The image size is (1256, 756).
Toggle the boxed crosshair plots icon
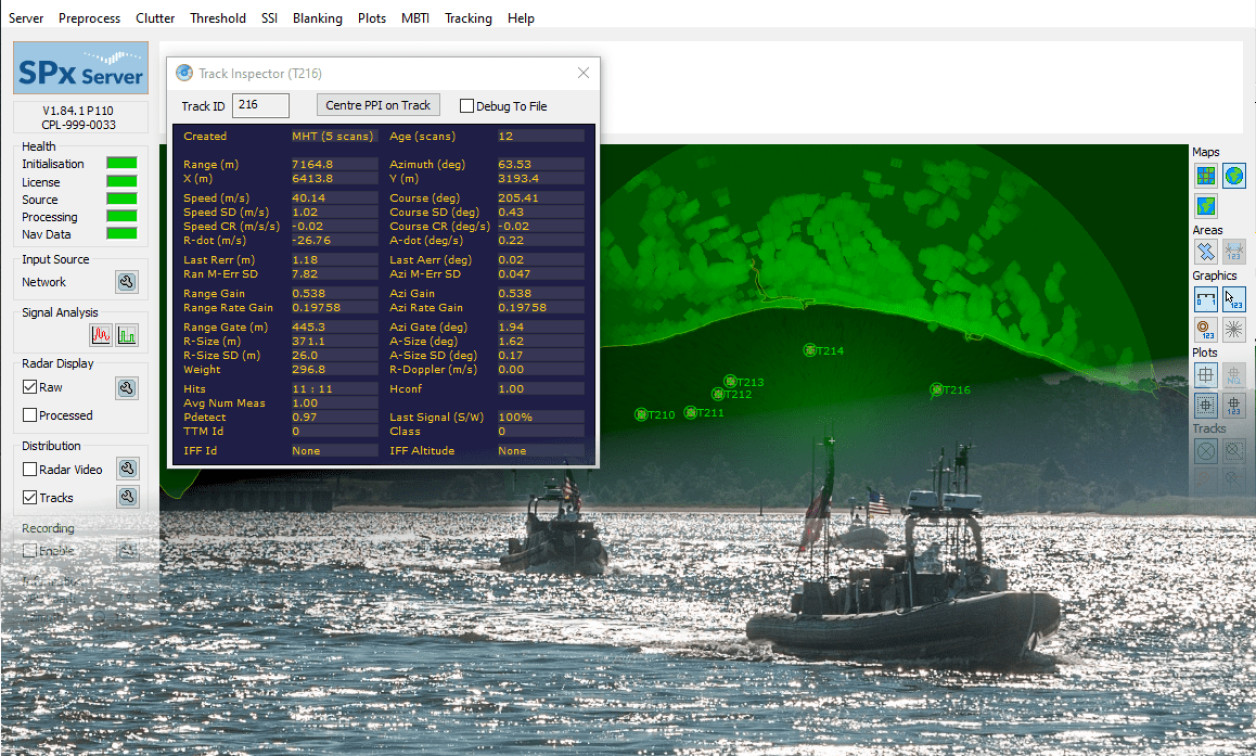[1206, 405]
